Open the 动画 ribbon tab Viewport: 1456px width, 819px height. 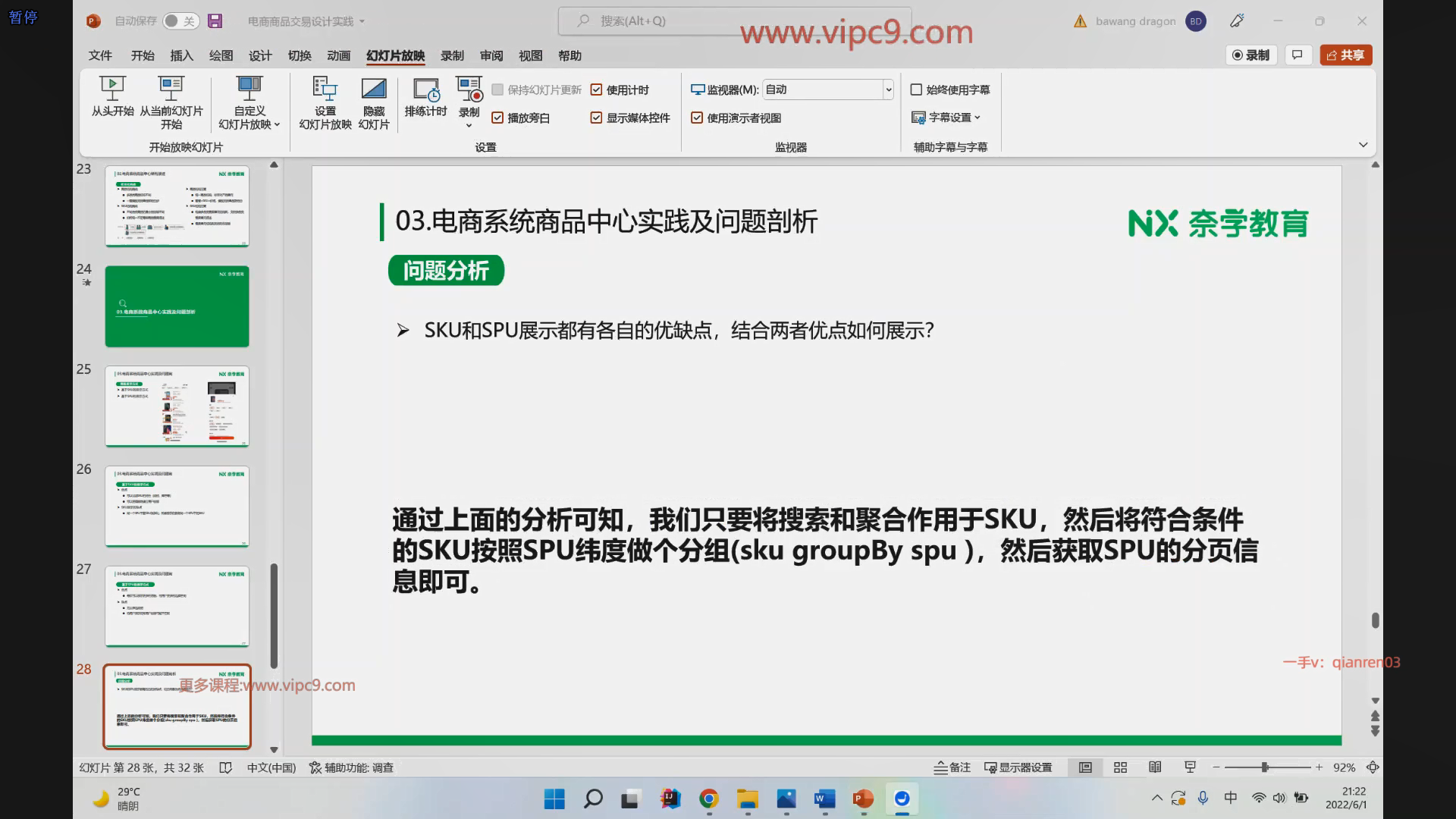[x=338, y=55]
